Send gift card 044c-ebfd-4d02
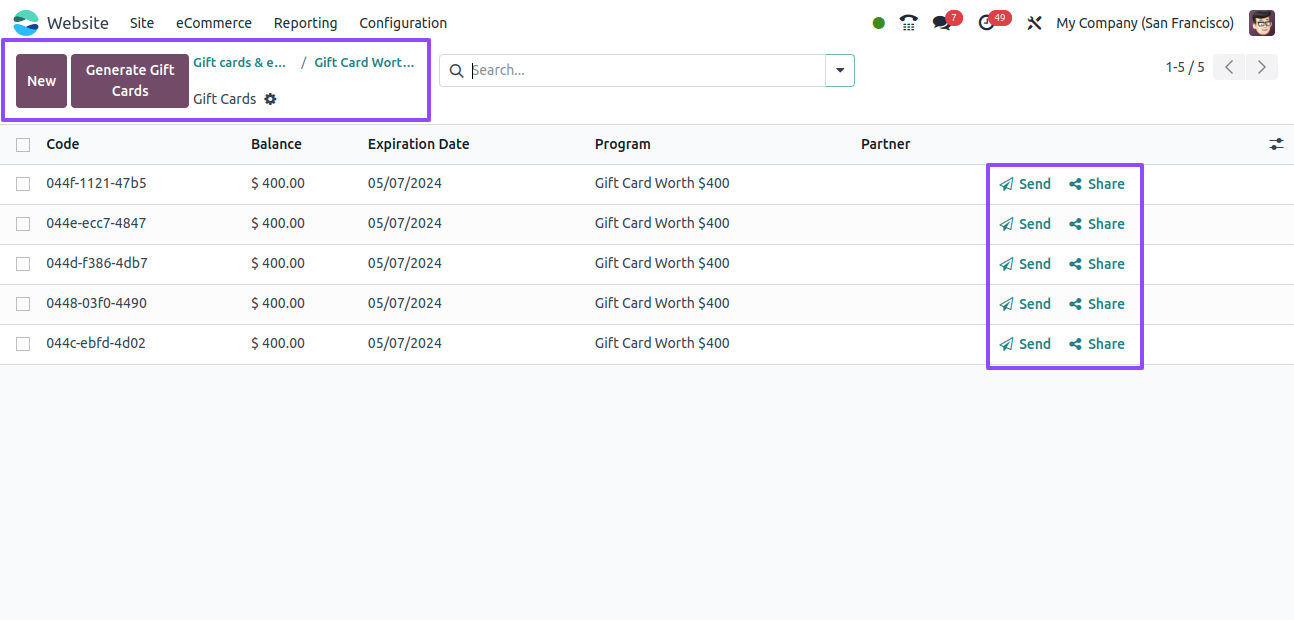 (1025, 344)
